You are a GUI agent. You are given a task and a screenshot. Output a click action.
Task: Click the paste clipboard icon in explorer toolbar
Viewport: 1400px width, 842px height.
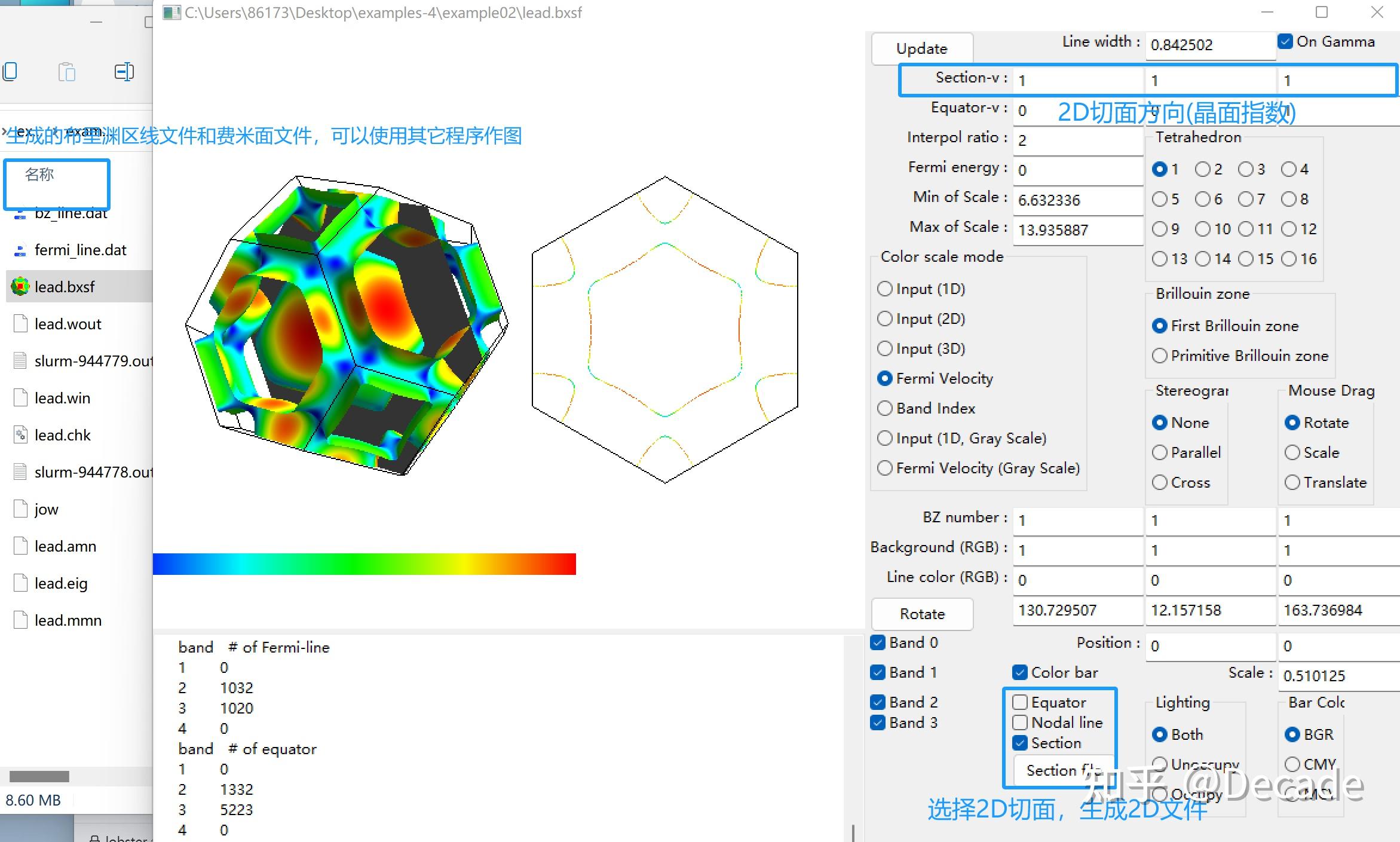coord(66,72)
